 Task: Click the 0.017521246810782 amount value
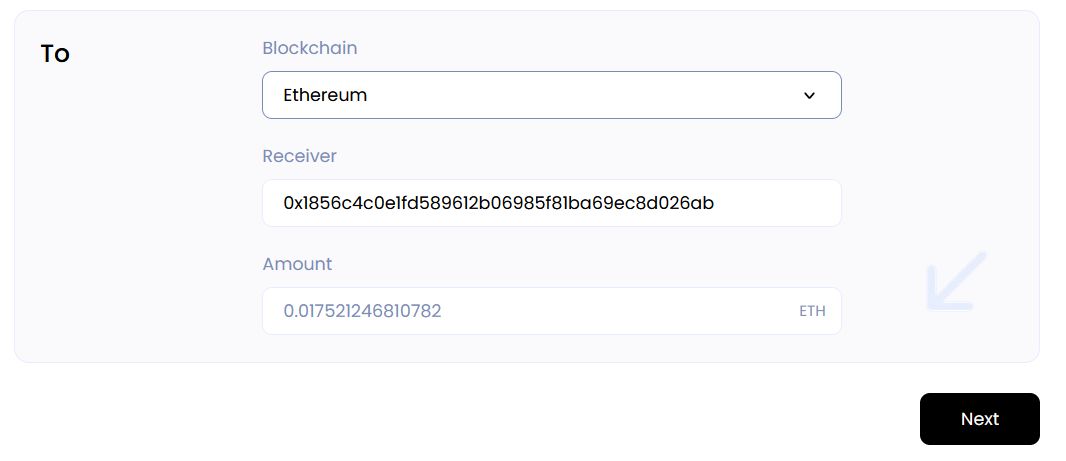[362, 311]
